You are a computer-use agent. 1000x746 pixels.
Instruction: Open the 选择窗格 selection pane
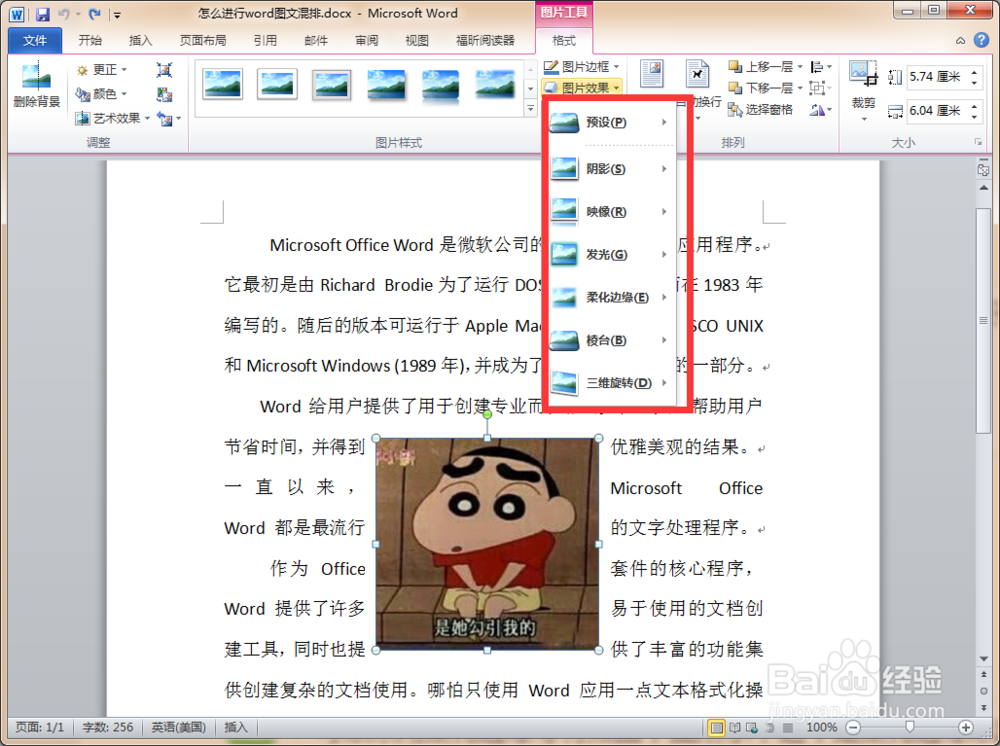(761, 109)
